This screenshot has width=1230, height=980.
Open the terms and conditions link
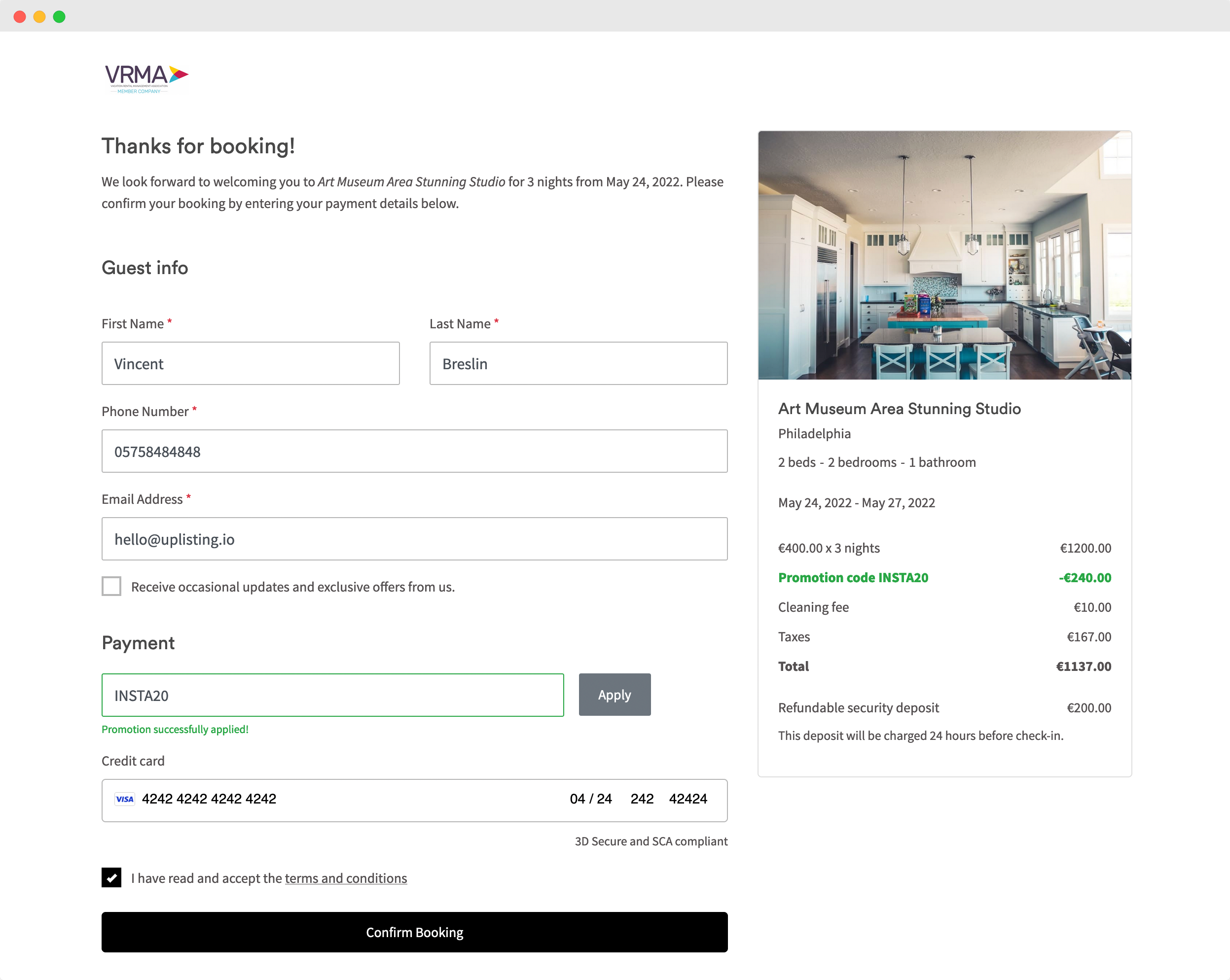346,878
